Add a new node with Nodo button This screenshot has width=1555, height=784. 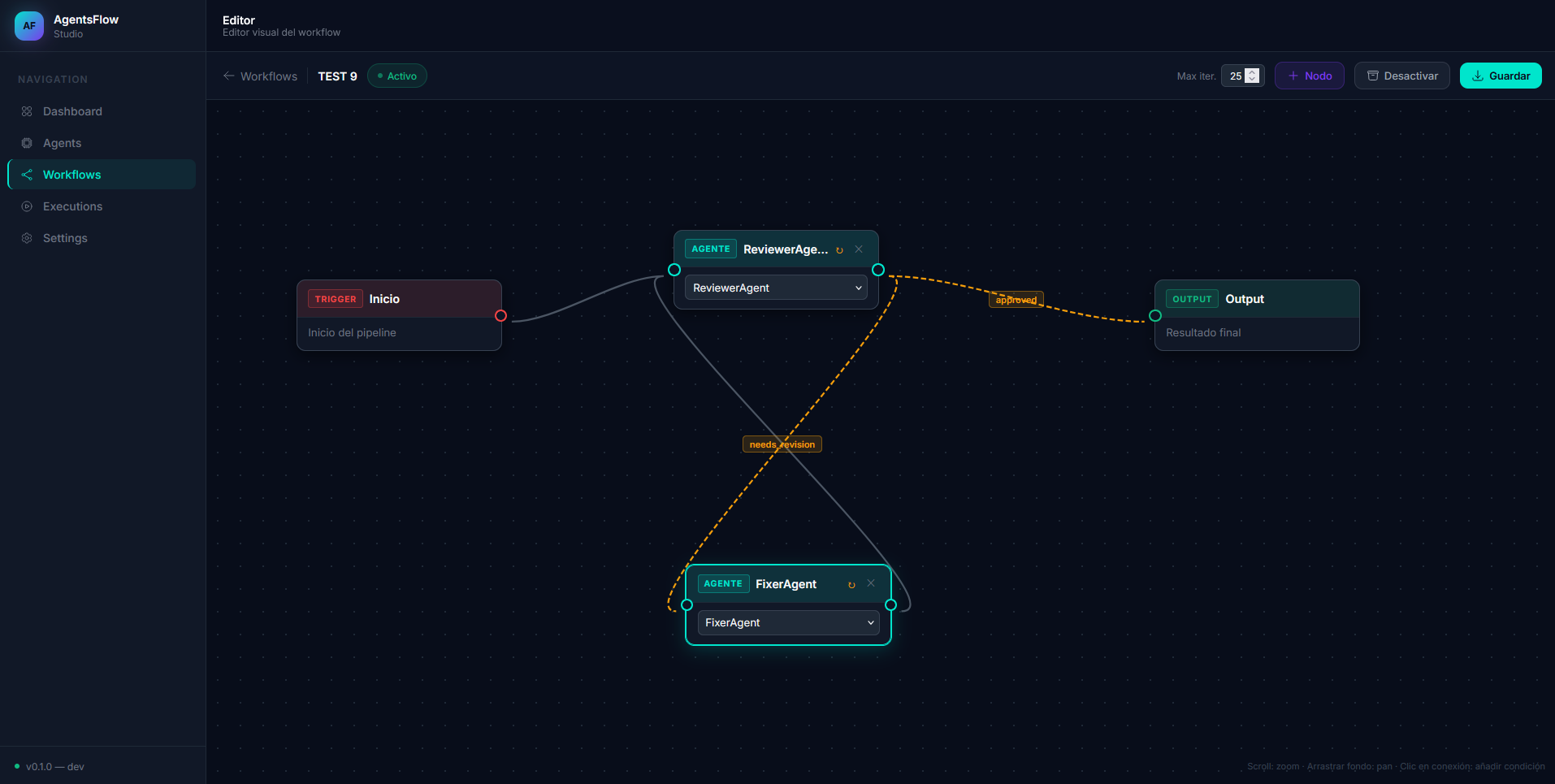1310,76
